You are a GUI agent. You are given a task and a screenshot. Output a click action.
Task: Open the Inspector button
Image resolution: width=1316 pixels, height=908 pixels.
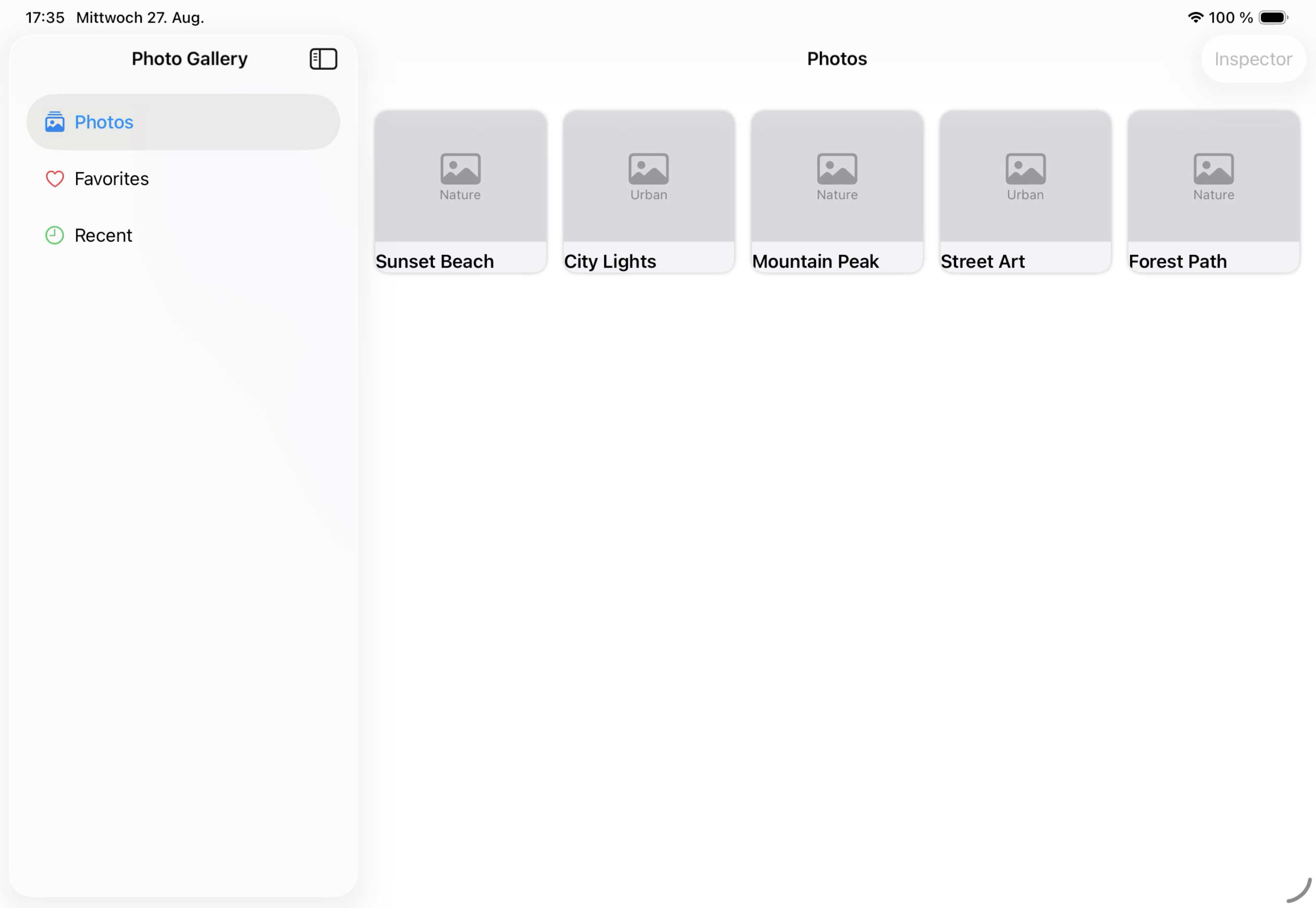coord(1253,59)
